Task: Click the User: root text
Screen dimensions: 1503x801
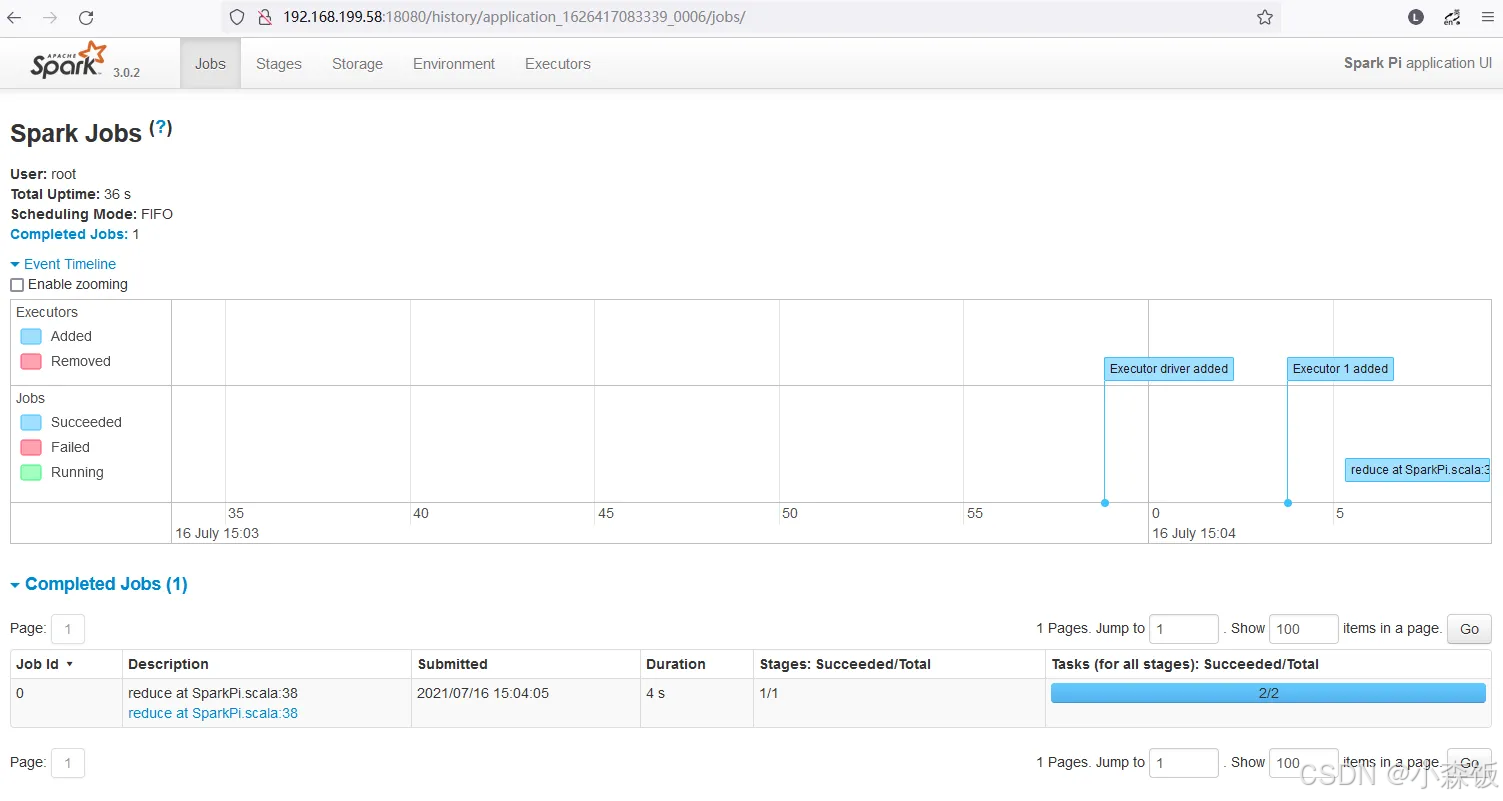Action: tap(43, 174)
